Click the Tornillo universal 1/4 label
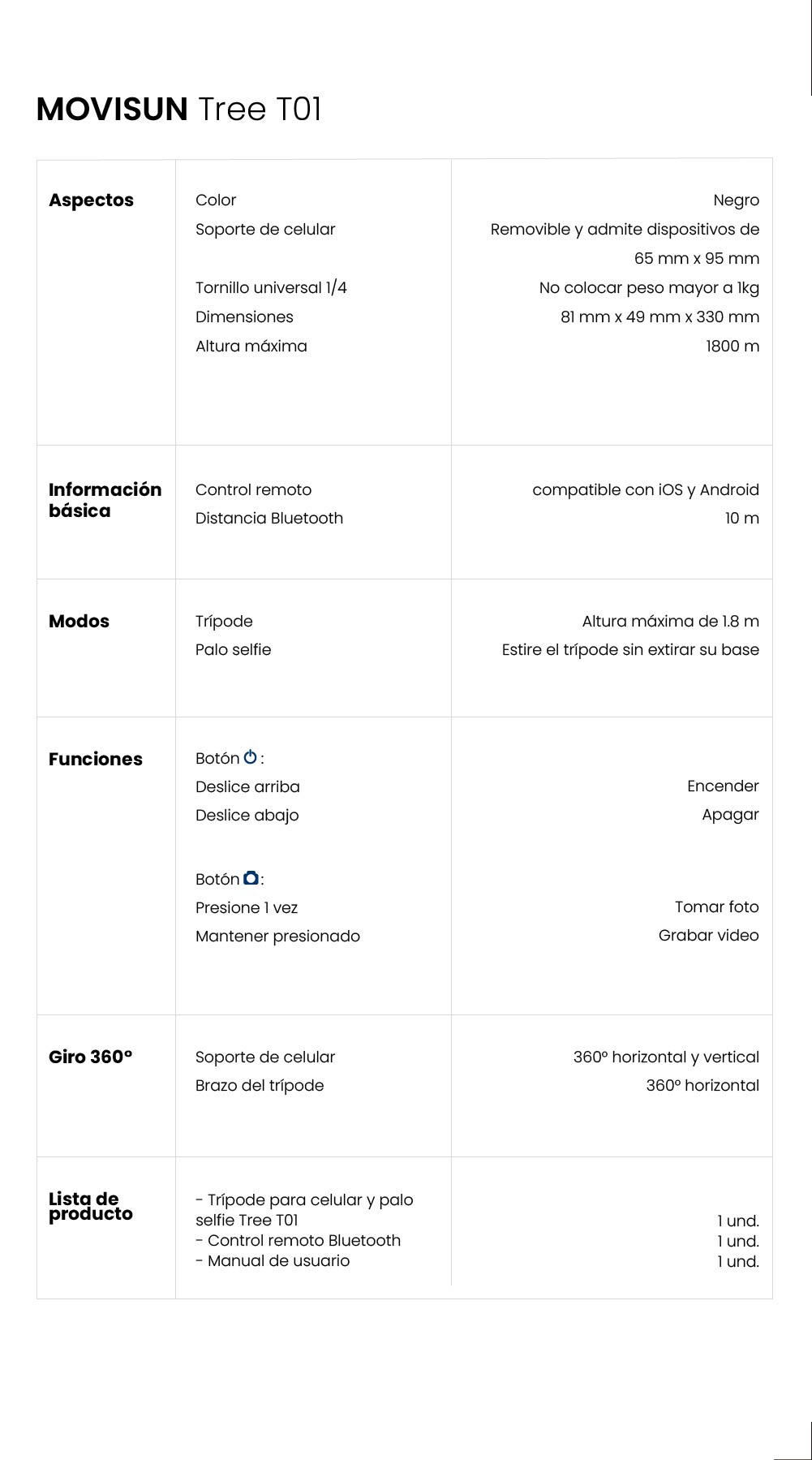This screenshot has width=812, height=1460. tap(271, 288)
